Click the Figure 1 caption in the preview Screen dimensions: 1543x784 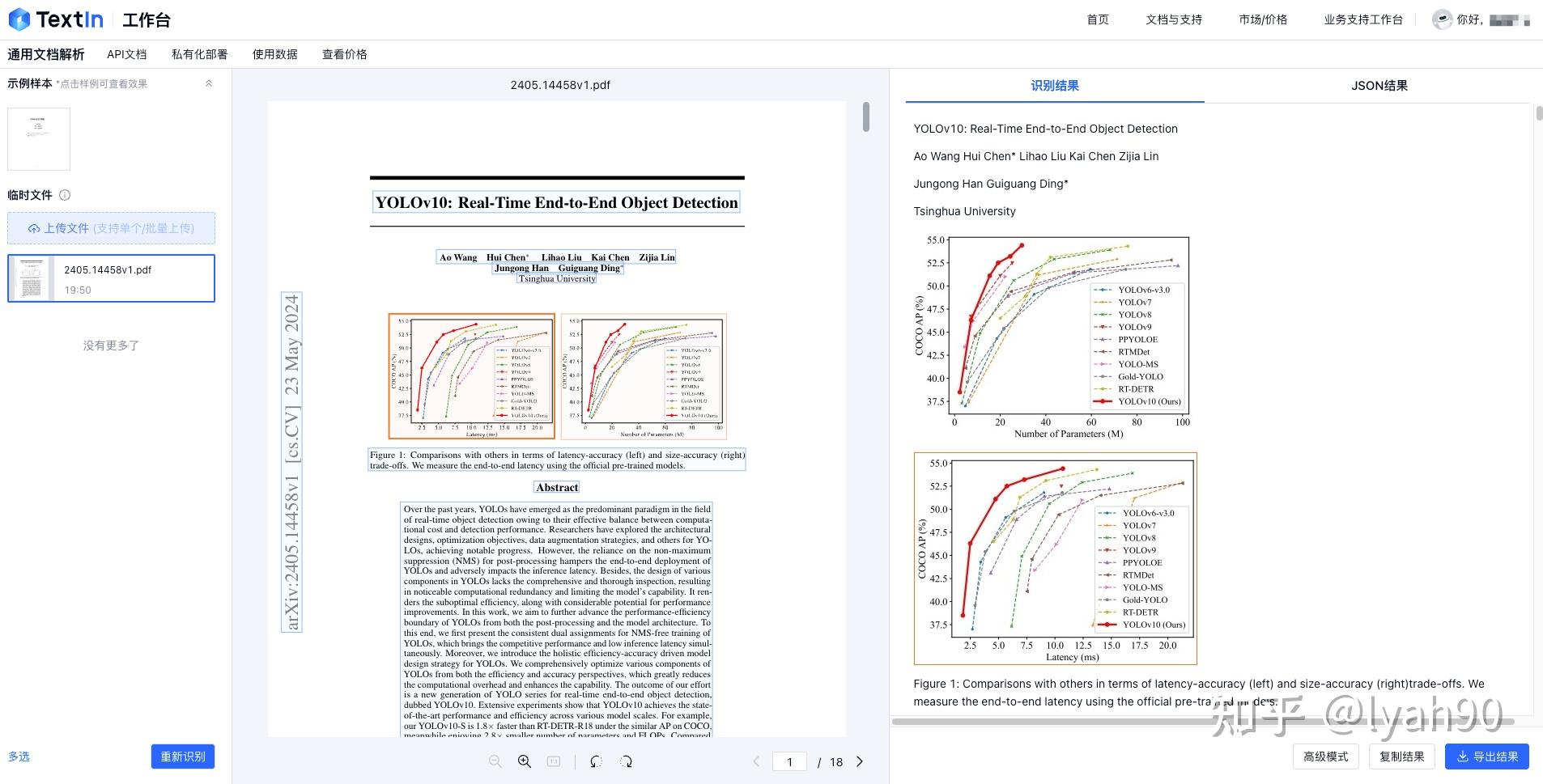(x=557, y=460)
